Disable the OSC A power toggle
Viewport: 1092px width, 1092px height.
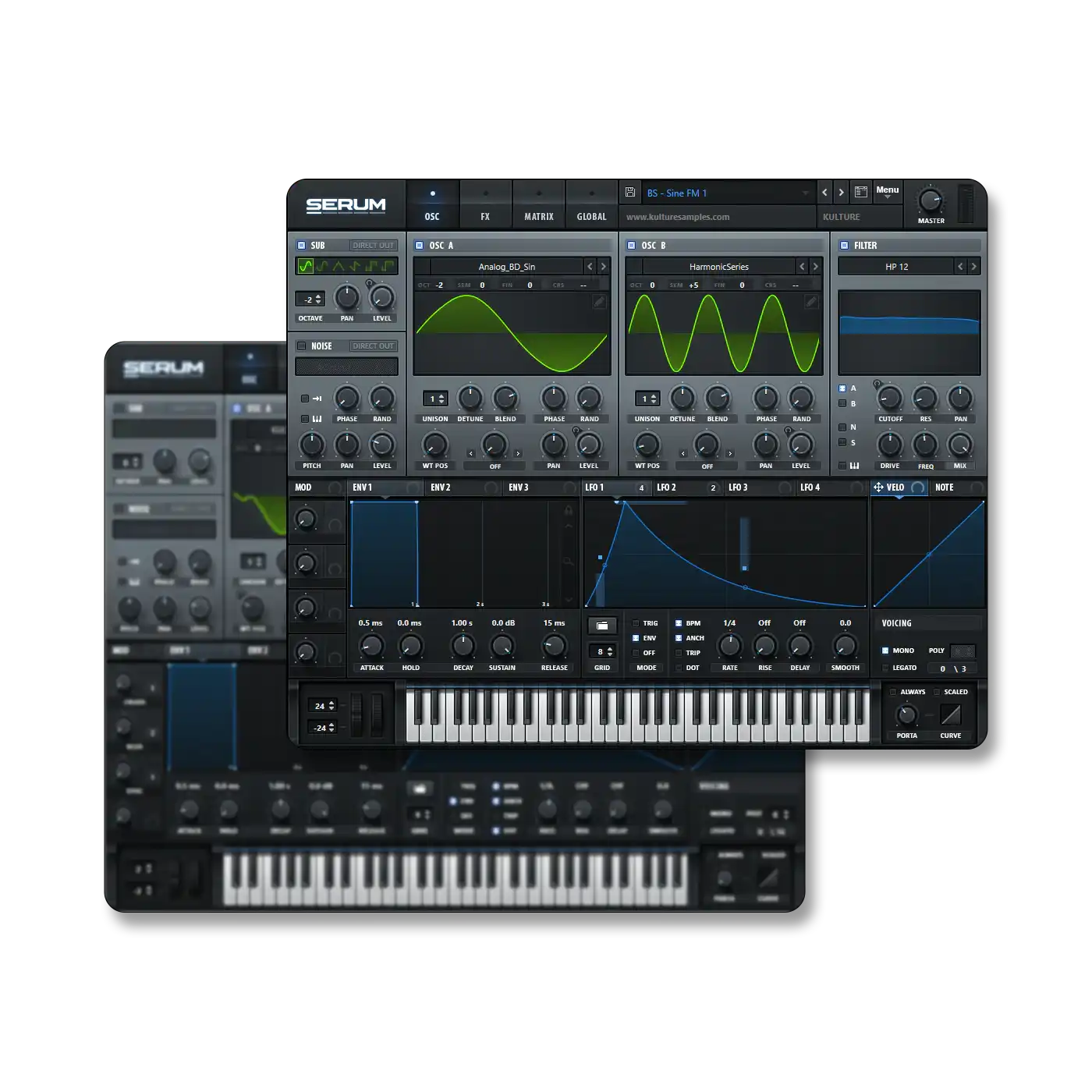pyautogui.click(x=420, y=246)
